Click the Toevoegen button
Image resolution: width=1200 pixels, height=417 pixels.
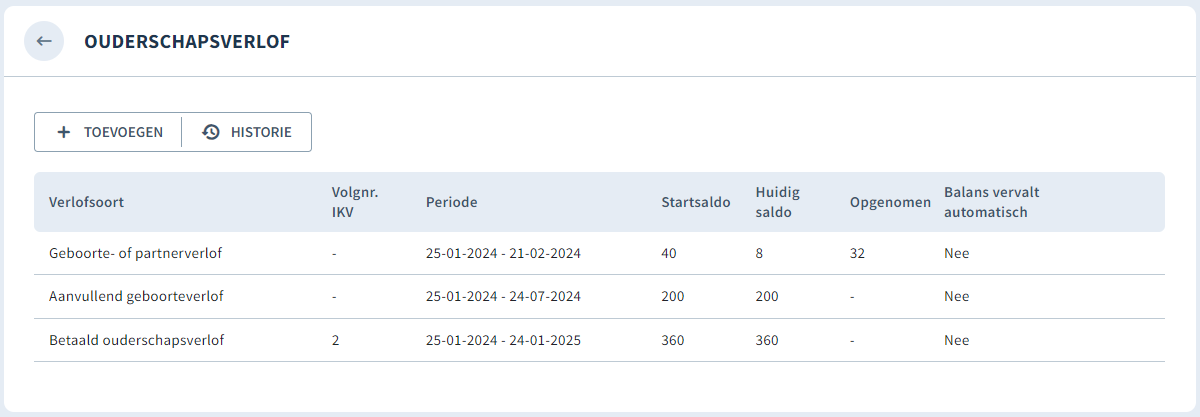tap(108, 132)
